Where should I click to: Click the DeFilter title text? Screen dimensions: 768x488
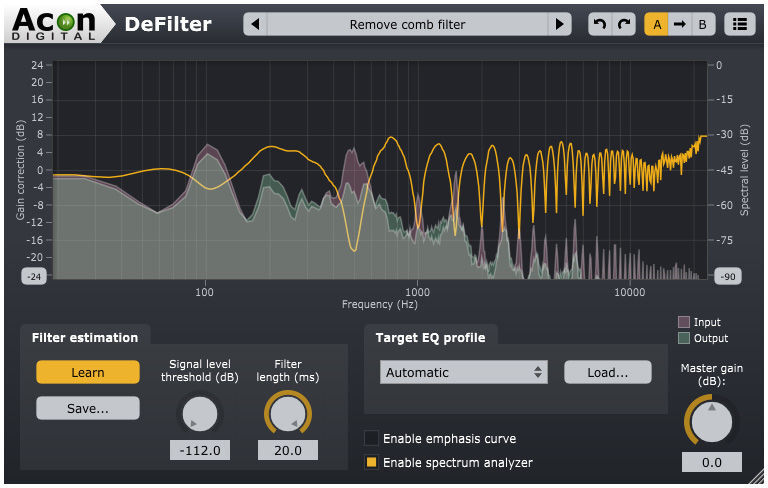tap(168, 24)
